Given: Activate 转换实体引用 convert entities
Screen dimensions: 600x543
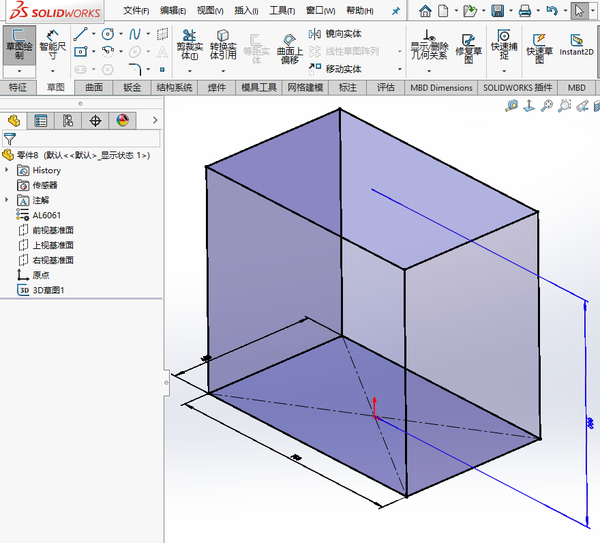Looking at the screenshot, I should coord(223,45).
